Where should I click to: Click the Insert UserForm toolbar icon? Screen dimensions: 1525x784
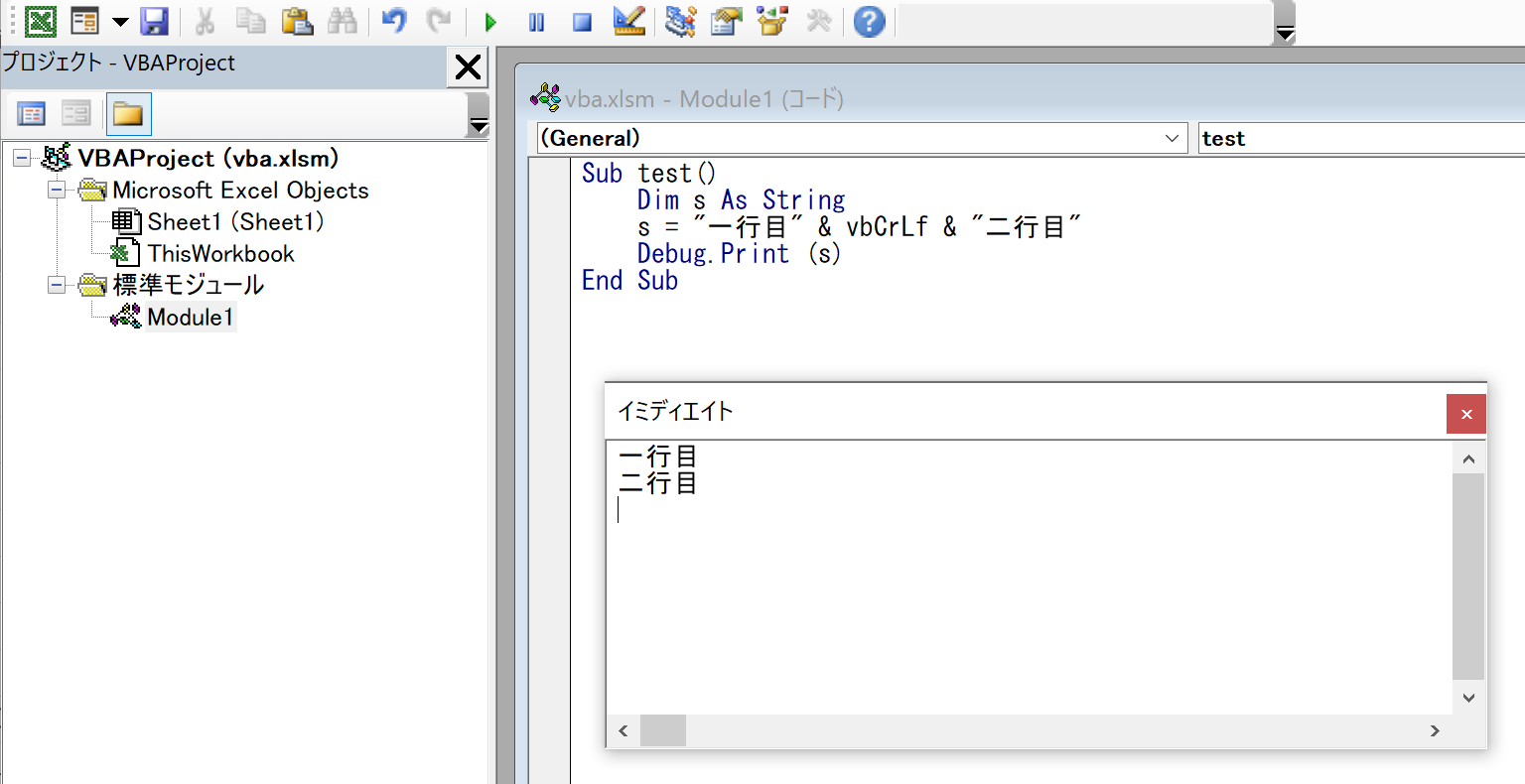(85, 21)
